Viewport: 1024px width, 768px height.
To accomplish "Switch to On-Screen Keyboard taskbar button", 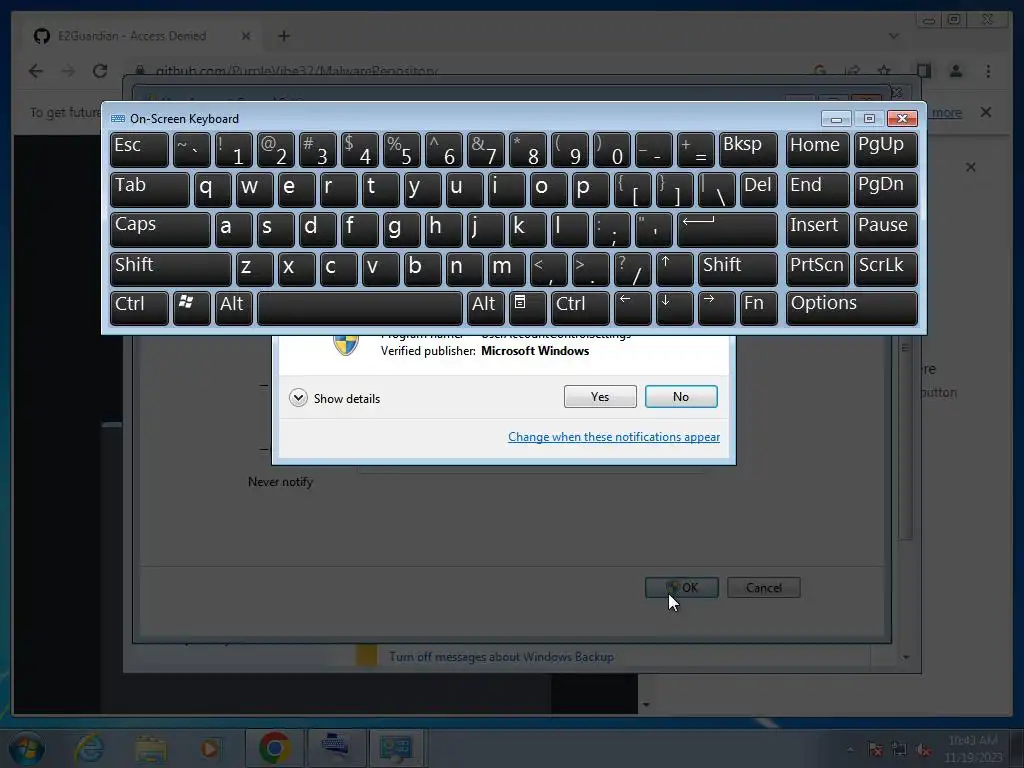I will pos(335,748).
